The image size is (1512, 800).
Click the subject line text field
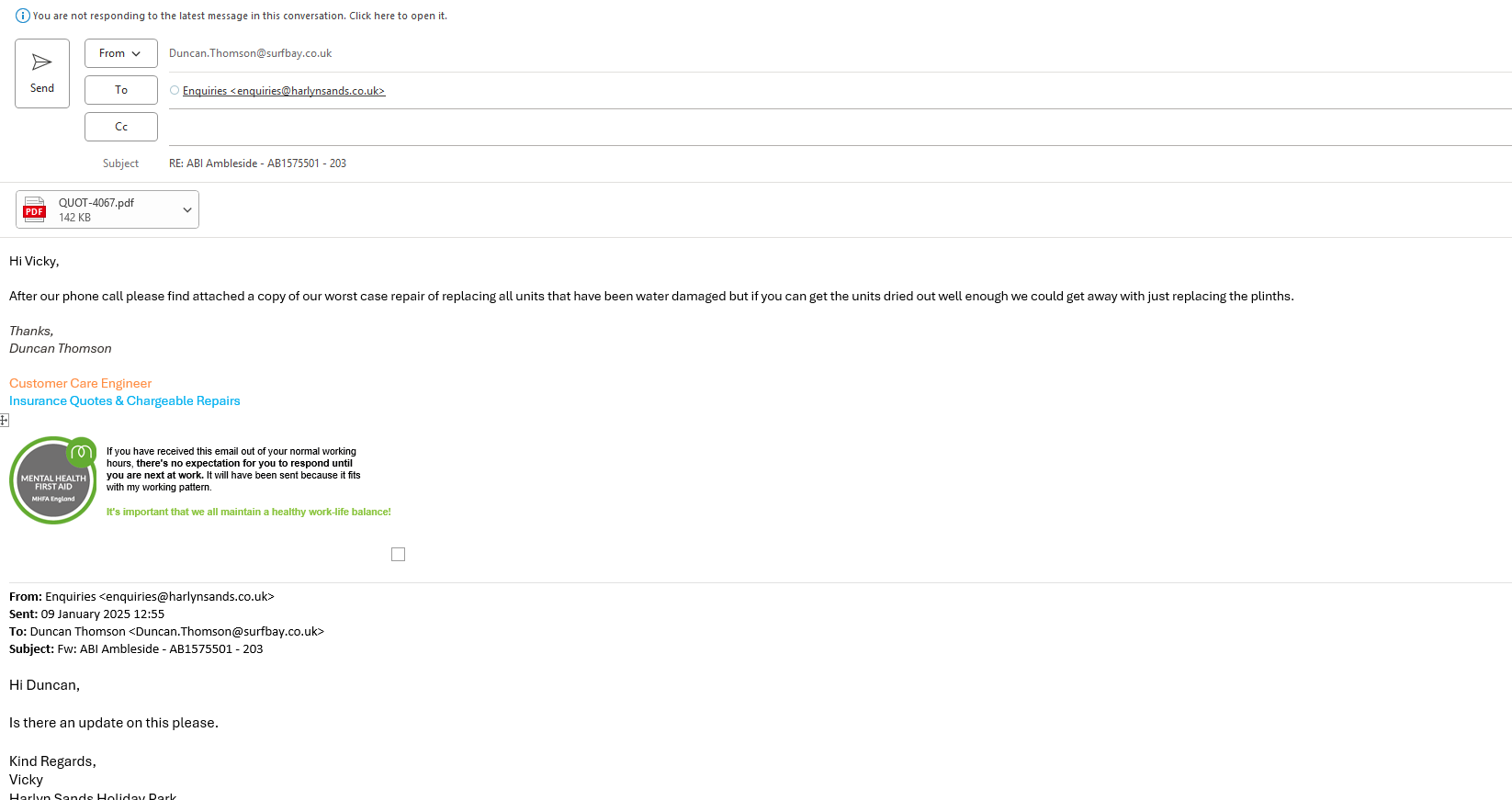827,163
